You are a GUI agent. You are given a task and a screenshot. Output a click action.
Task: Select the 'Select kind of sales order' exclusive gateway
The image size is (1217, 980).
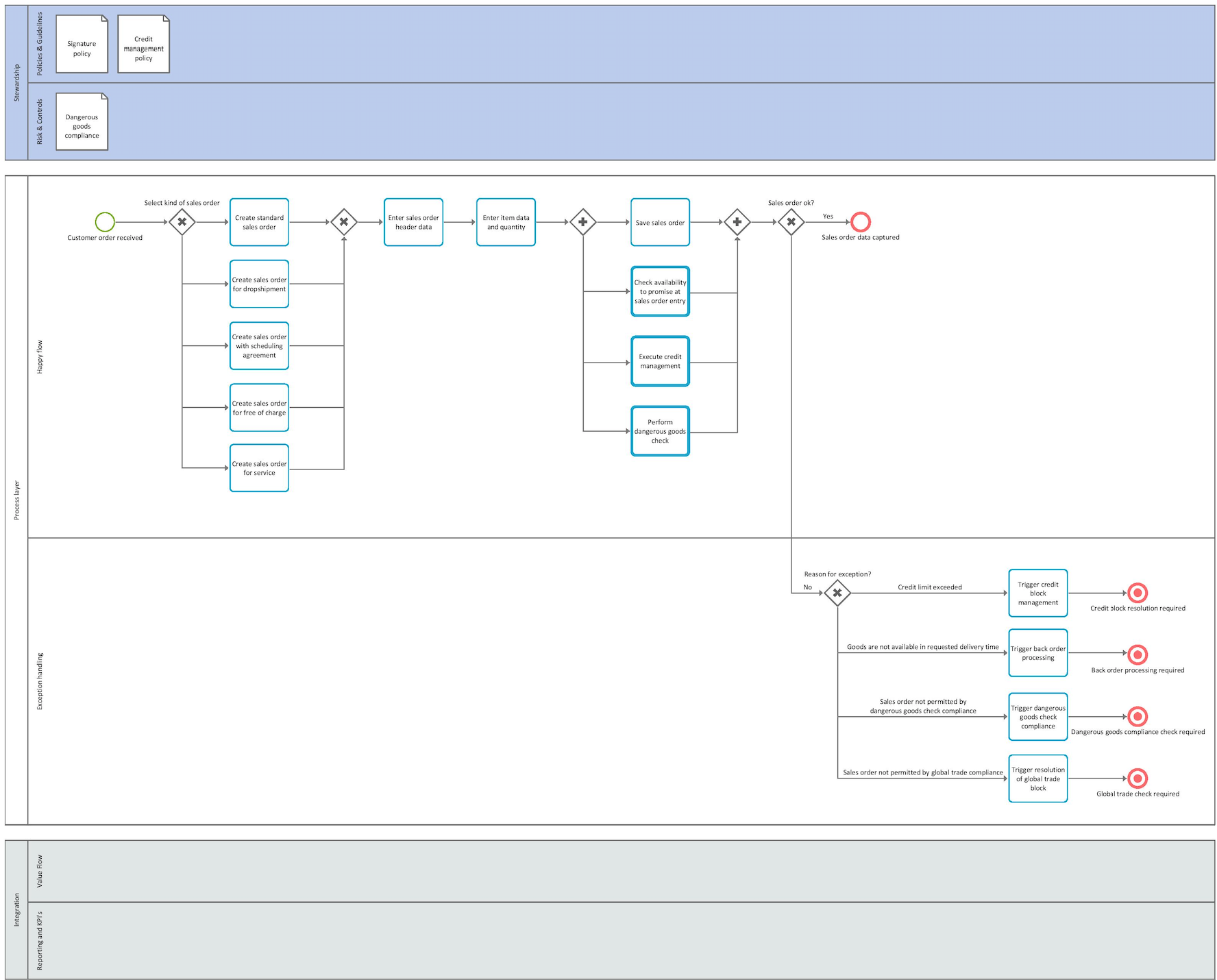pyautogui.click(x=182, y=222)
